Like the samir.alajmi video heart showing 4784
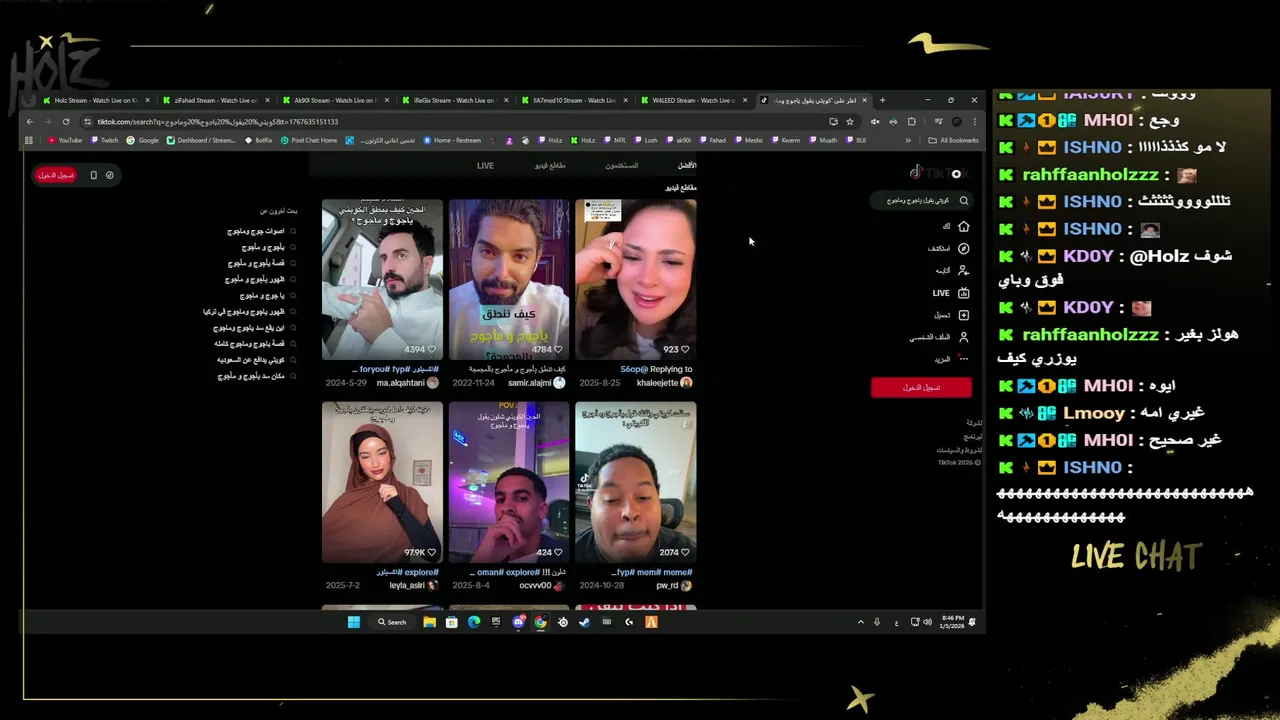The height and width of the screenshot is (720, 1280). 558,350
